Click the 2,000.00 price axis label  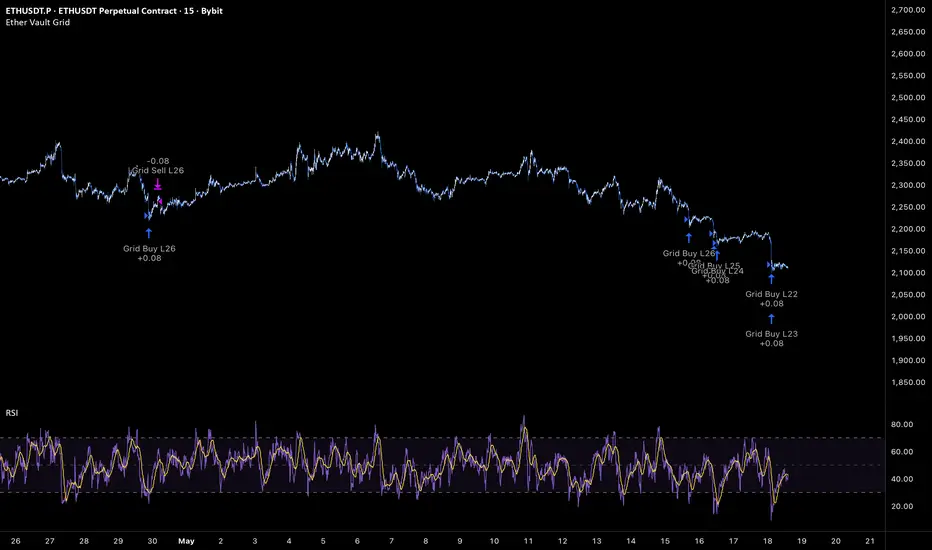[x=908, y=316]
